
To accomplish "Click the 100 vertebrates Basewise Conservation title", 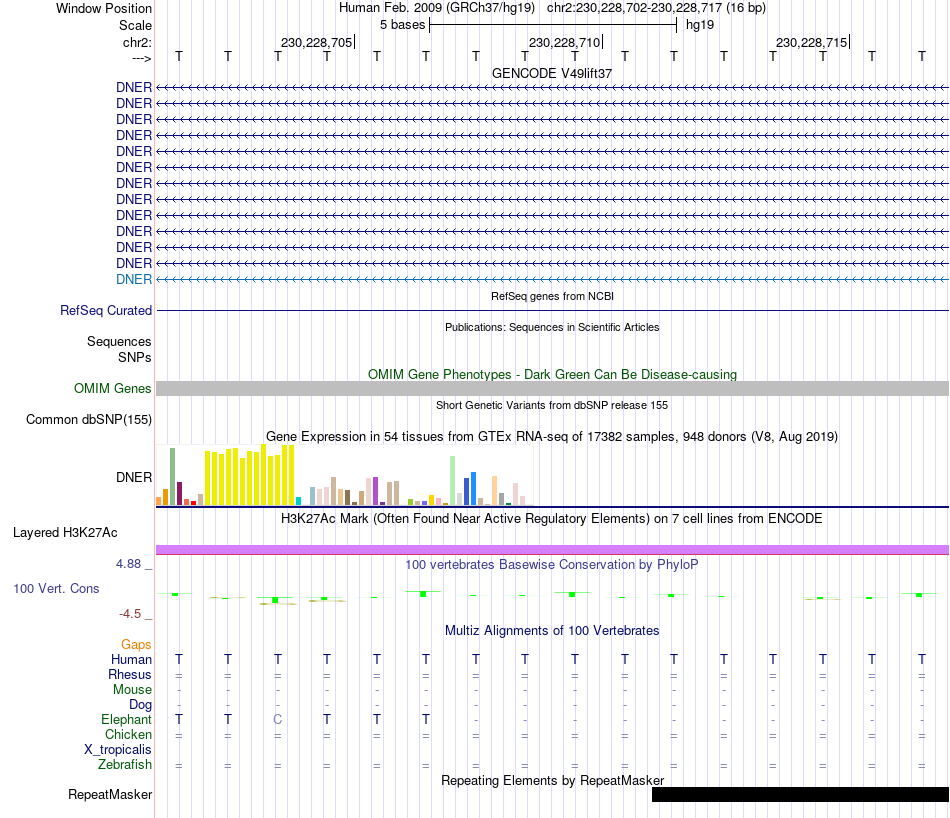I will coord(552,565).
